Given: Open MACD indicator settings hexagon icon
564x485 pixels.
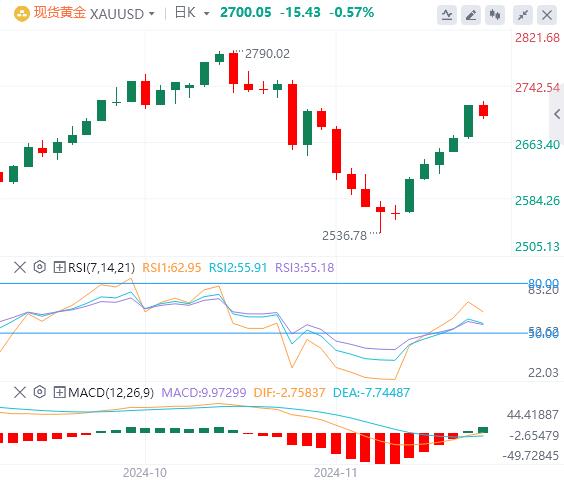Looking at the screenshot, I should click(40, 392).
